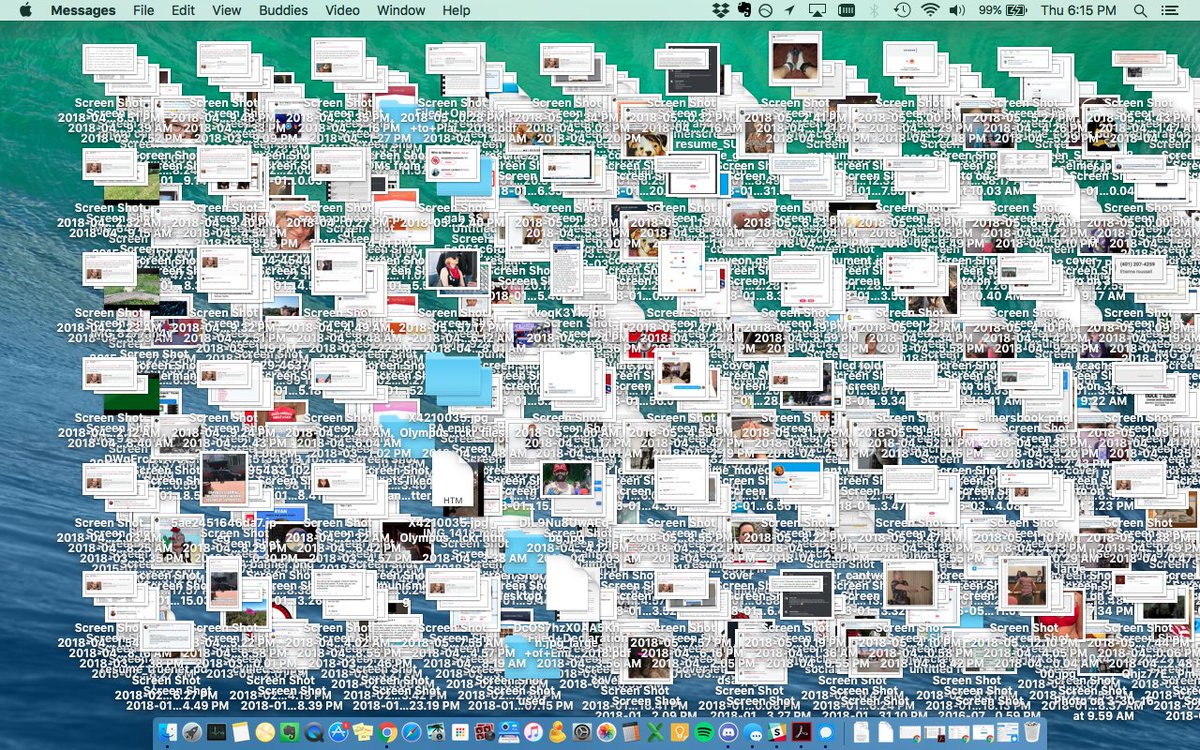Open the Help menu
1200x750 pixels.
tap(456, 10)
